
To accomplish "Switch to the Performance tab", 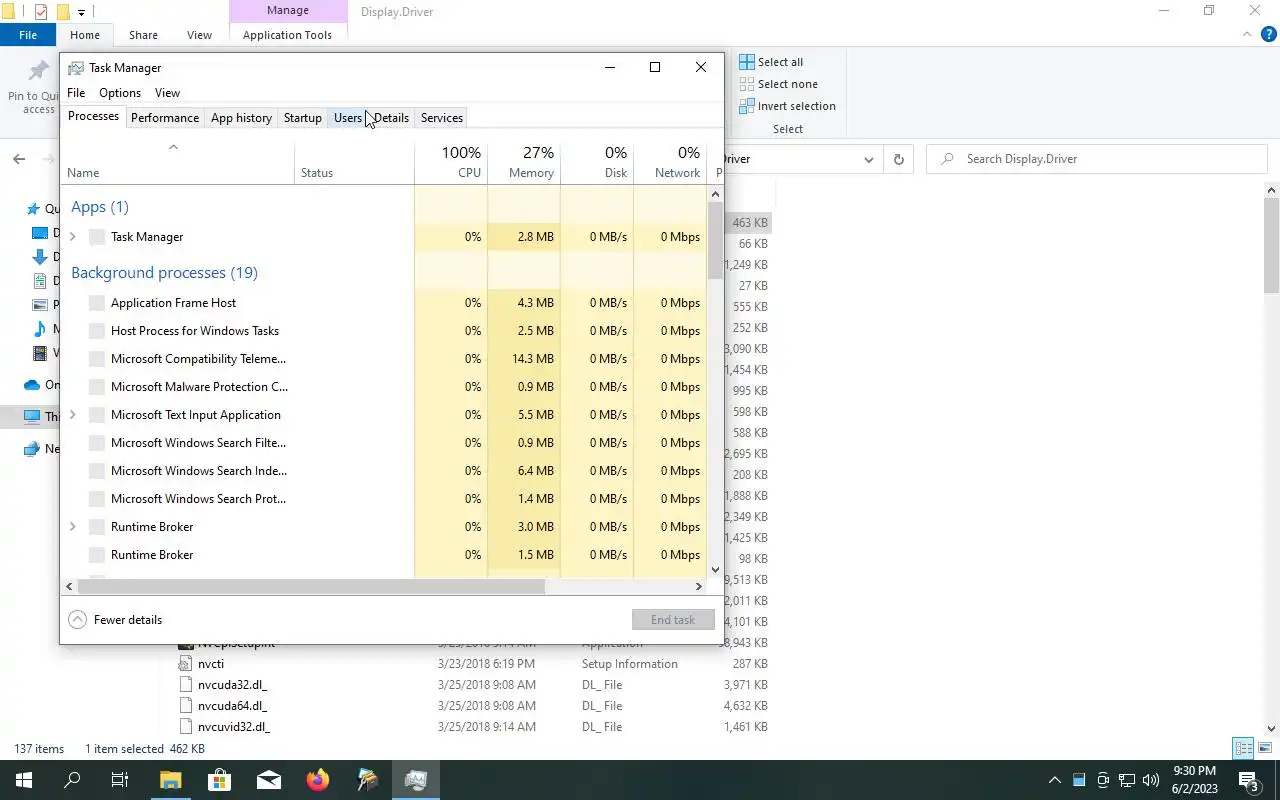I will [165, 118].
